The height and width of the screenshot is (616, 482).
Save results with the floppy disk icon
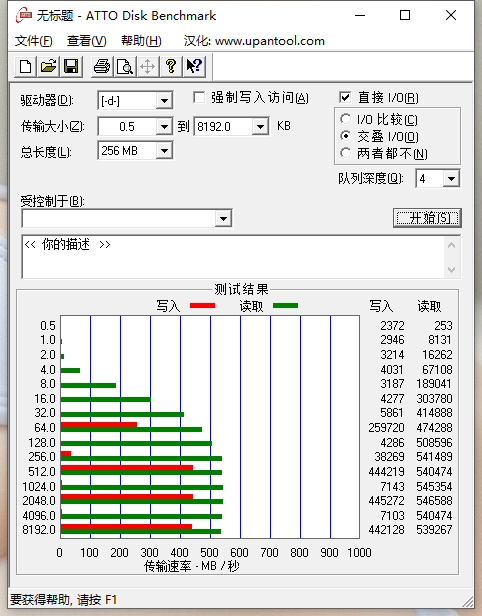(x=71, y=66)
